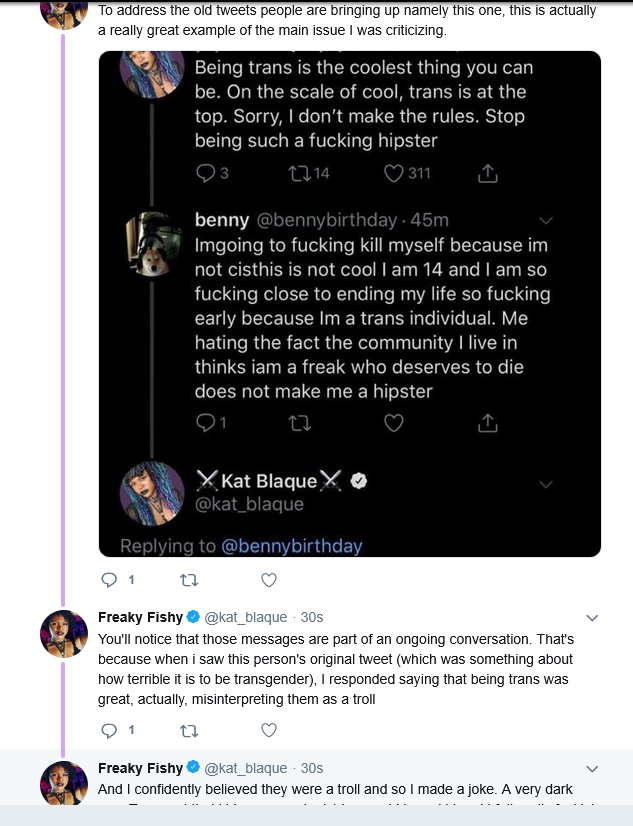633x826 pixels.
Task: Like the 'ongoing conversation' tweet
Action: 268,731
